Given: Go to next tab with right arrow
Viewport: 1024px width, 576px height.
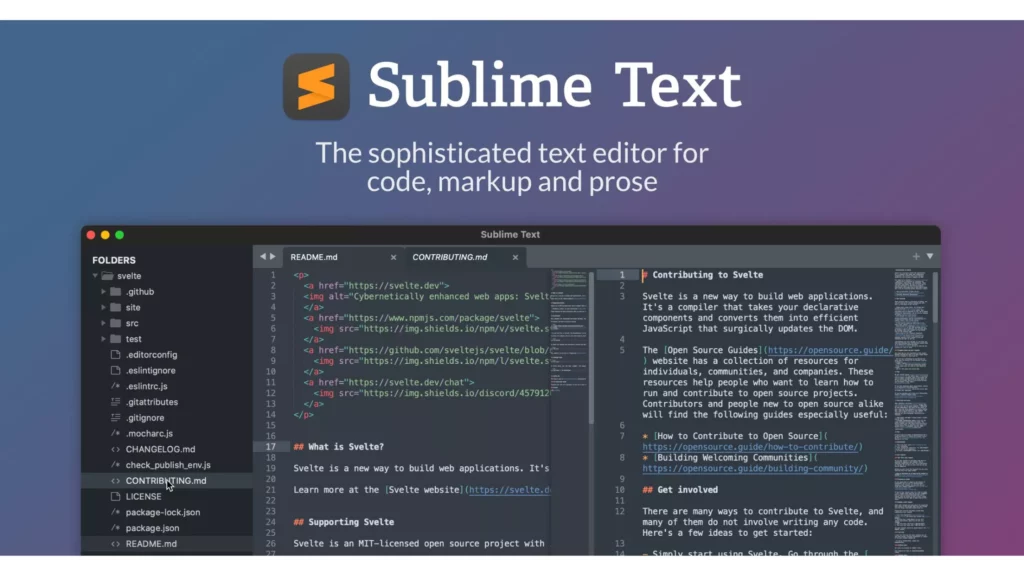Looking at the screenshot, I should point(273,257).
